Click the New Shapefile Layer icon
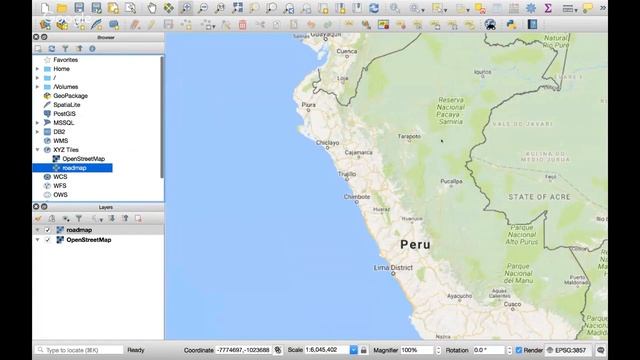 pyautogui.click(x=79, y=24)
